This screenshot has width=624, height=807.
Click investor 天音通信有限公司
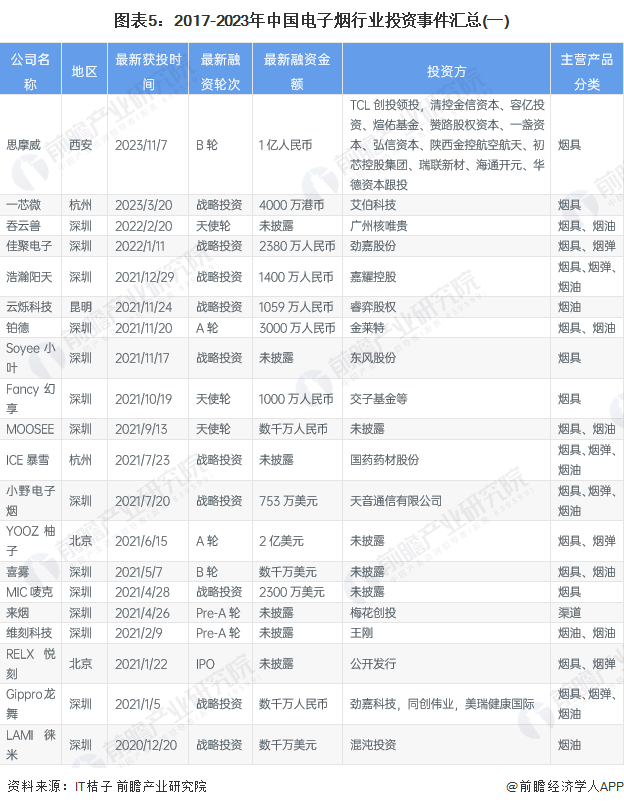click(x=395, y=501)
